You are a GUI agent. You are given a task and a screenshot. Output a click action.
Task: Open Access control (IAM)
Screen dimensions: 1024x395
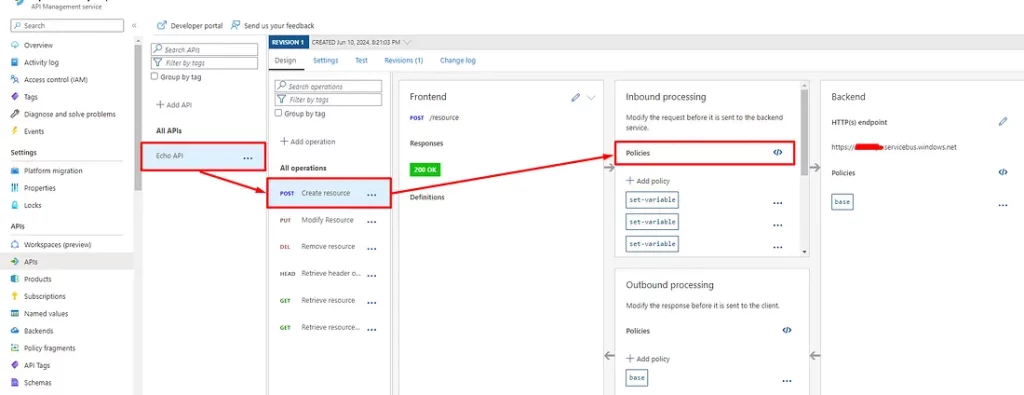[56, 80]
